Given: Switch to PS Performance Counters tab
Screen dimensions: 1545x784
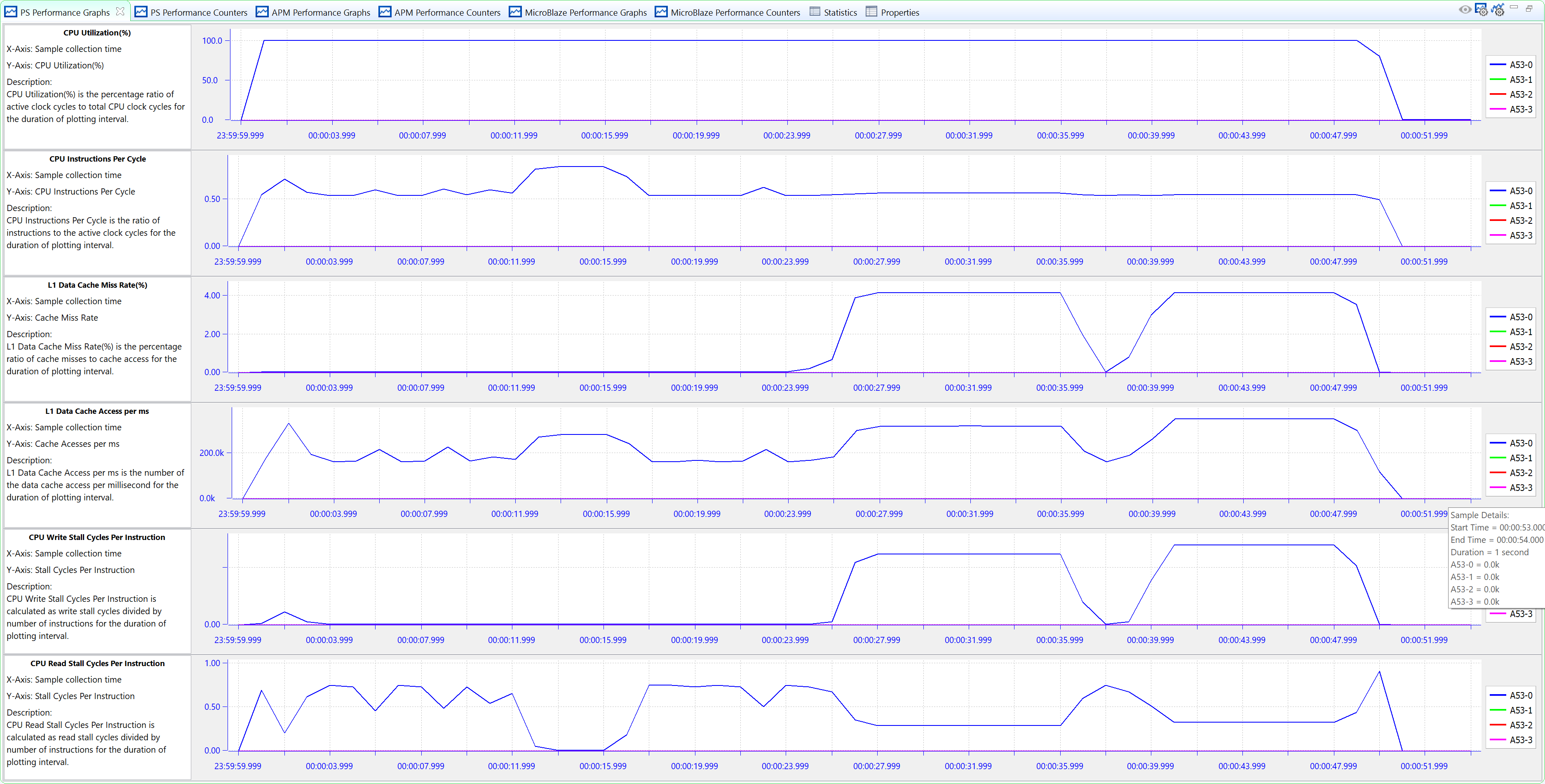Looking at the screenshot, I should (x=191, y=12).
